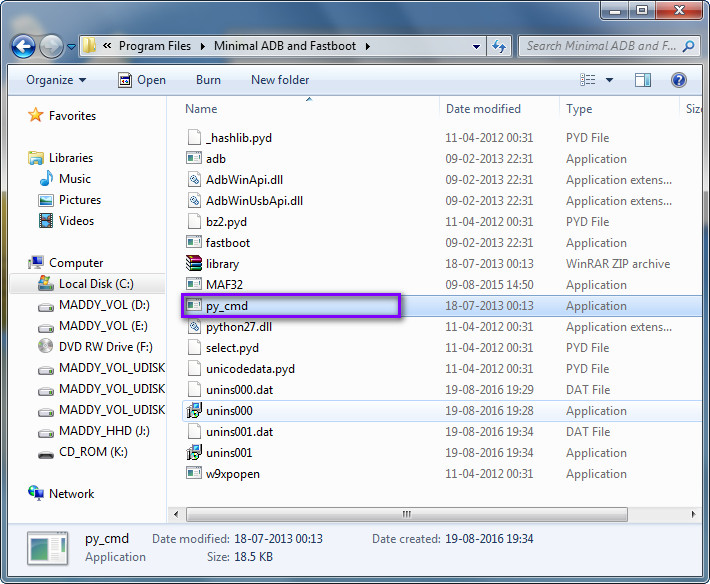710x584 pixels.
Task: Select the library WinRAR archive icon
Action: point(194,263)
